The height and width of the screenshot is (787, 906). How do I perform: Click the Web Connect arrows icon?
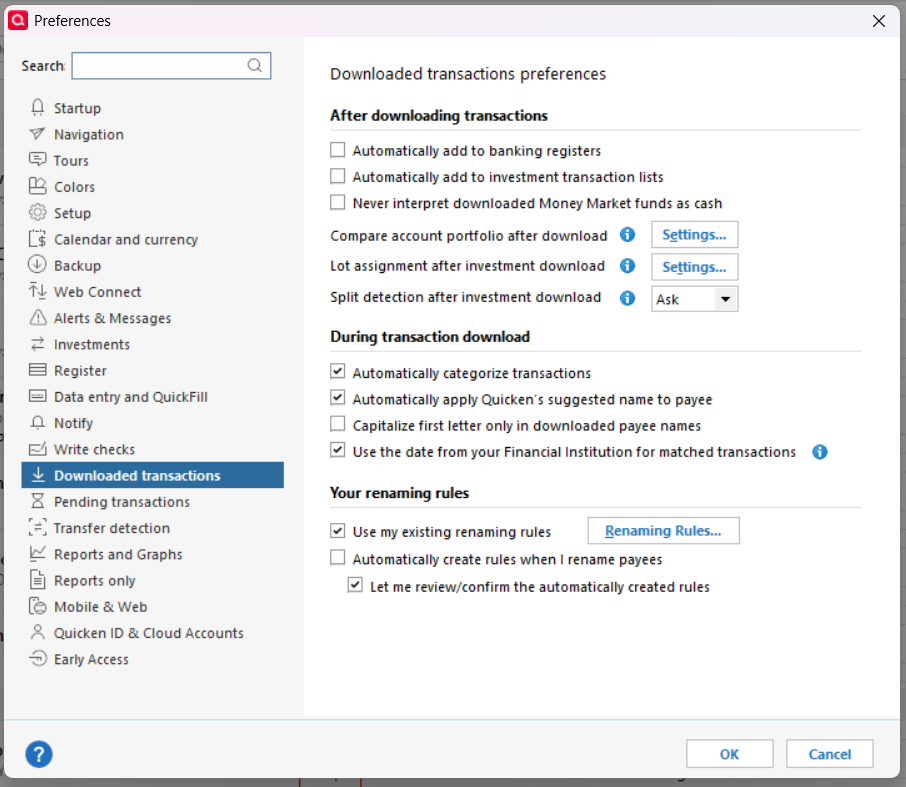(x=38, y=291)
